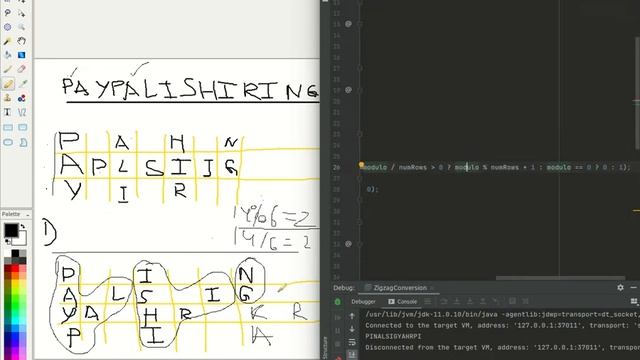Click Pause Program icon in Debug sidebar

338,331
